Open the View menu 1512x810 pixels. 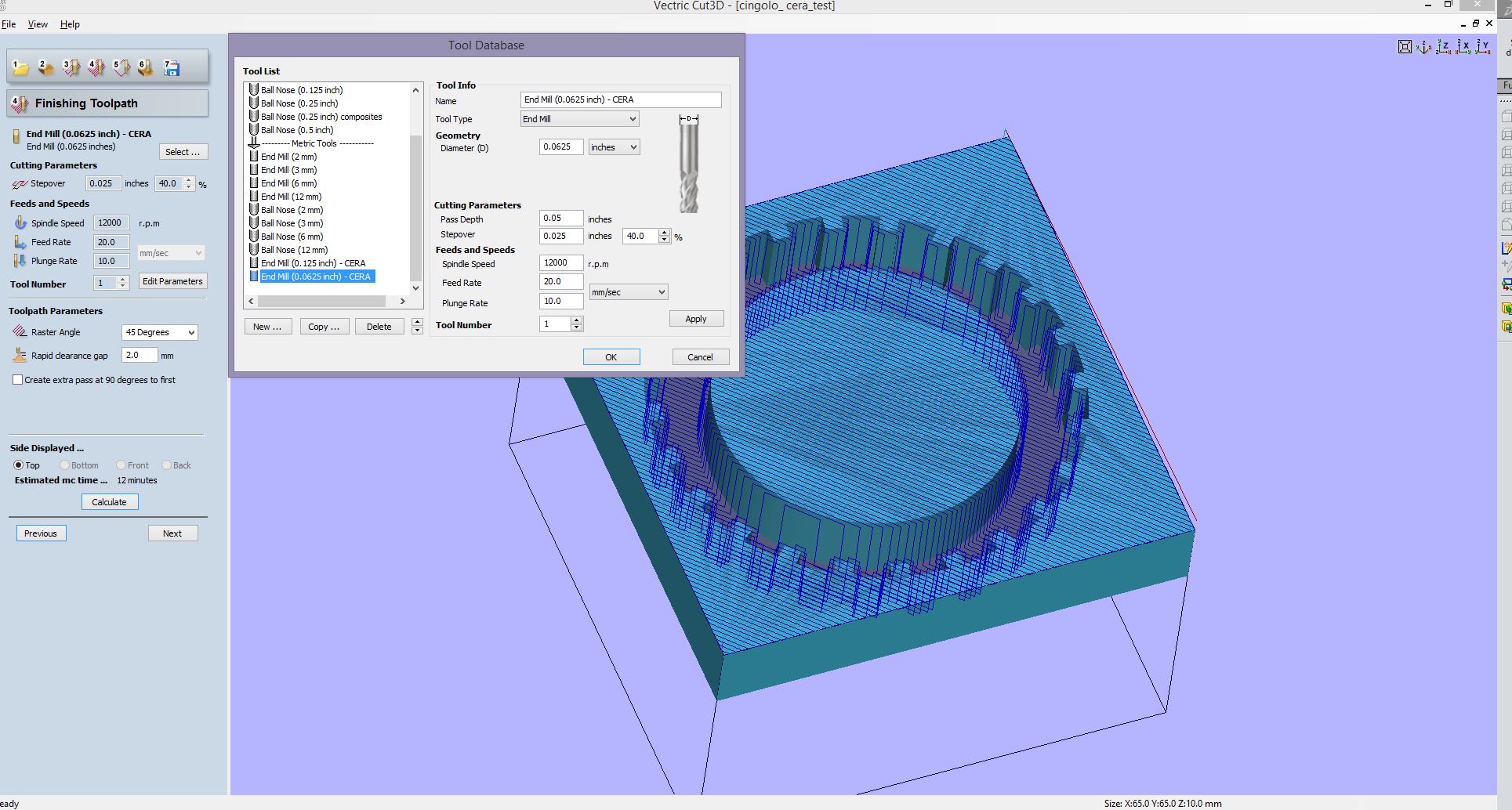coord(38,24)
